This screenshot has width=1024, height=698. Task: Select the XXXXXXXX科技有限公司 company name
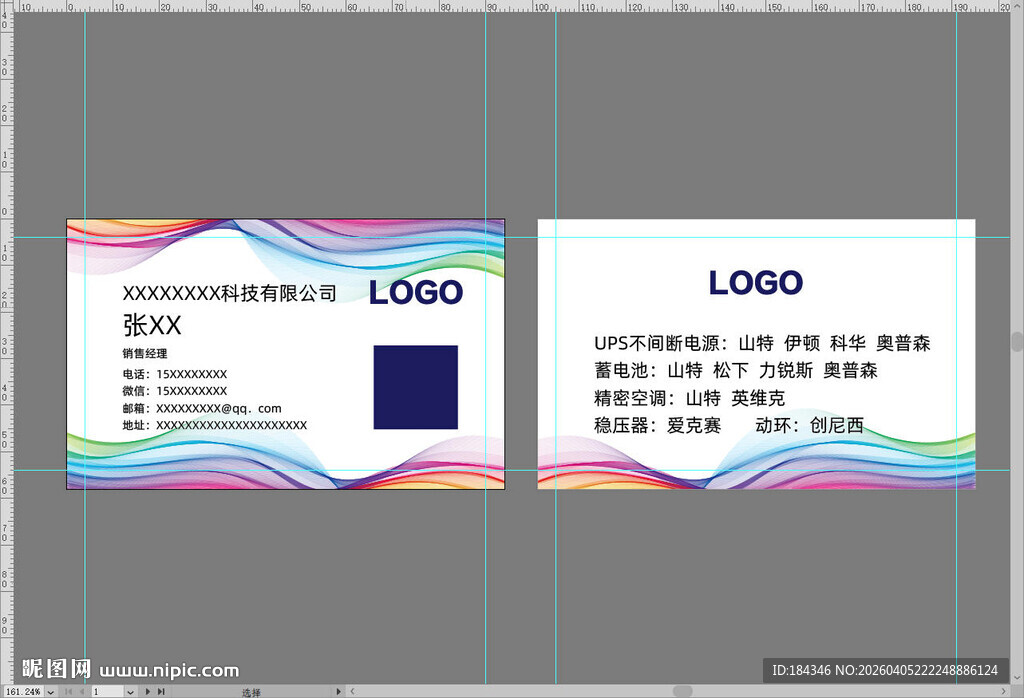229,293
